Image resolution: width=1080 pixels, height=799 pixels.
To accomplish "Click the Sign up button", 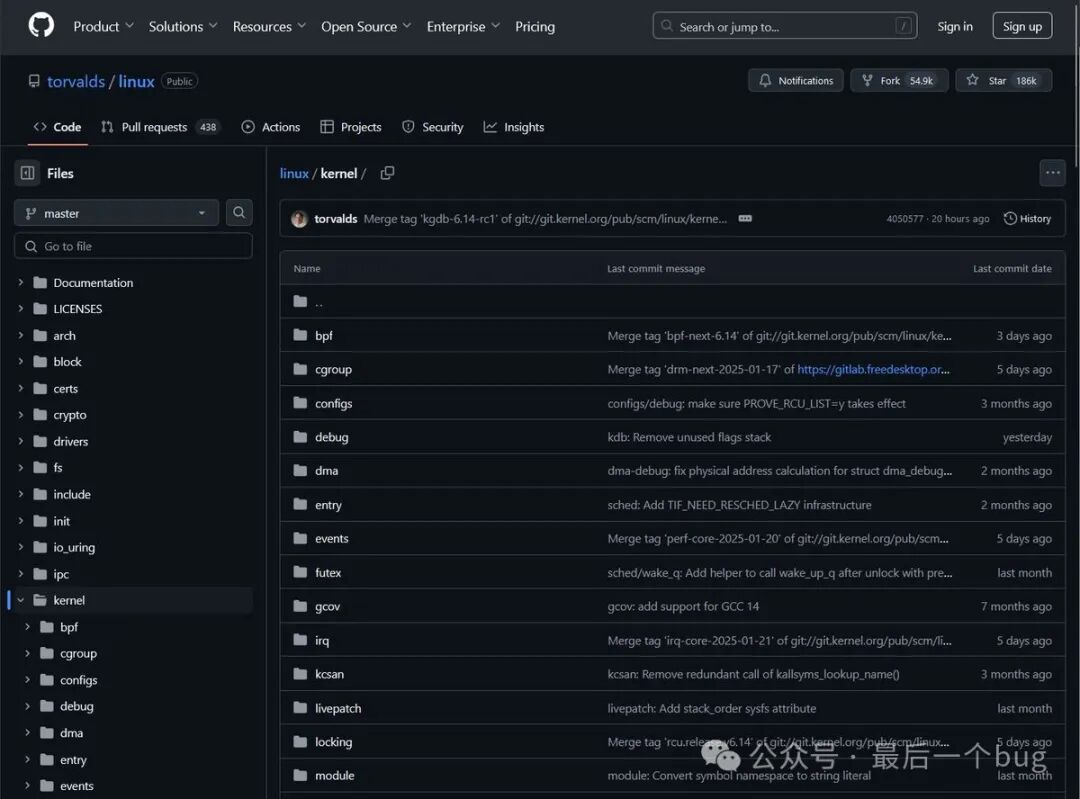I will click(x=1022, y=26).
